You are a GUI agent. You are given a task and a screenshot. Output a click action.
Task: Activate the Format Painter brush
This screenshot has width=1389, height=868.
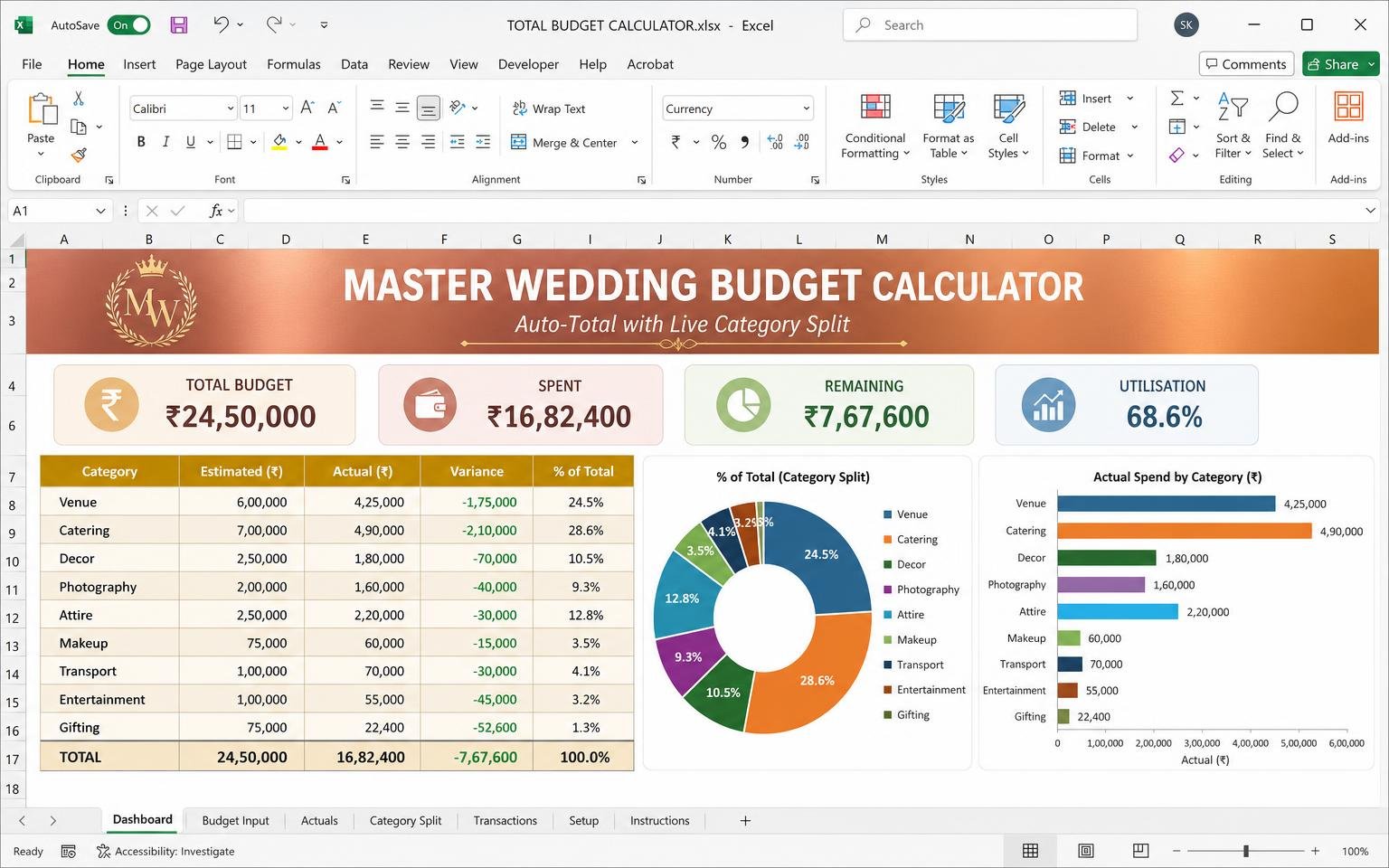click(x=79, y=156)
